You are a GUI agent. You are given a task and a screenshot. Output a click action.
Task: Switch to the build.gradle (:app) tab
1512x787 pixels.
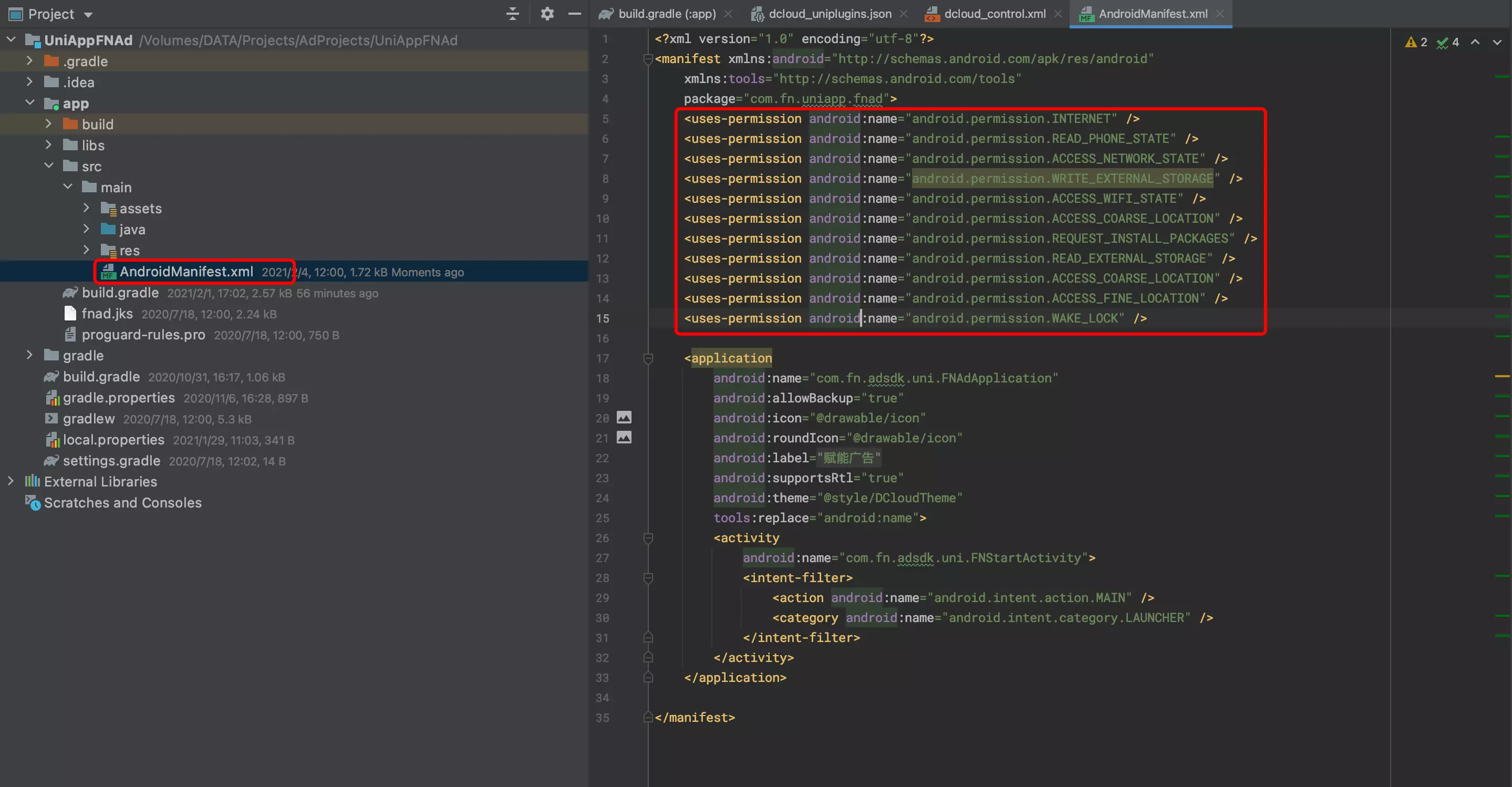[x=666, y=14]
